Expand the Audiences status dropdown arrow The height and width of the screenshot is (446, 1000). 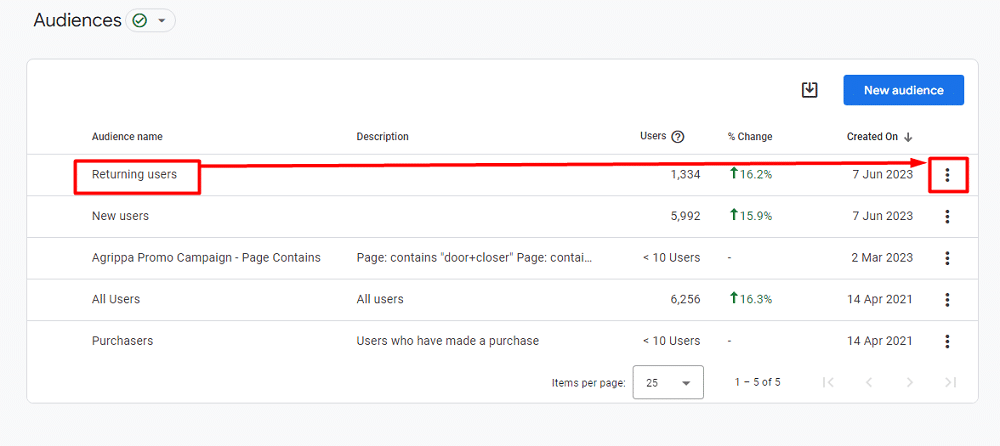162,21
